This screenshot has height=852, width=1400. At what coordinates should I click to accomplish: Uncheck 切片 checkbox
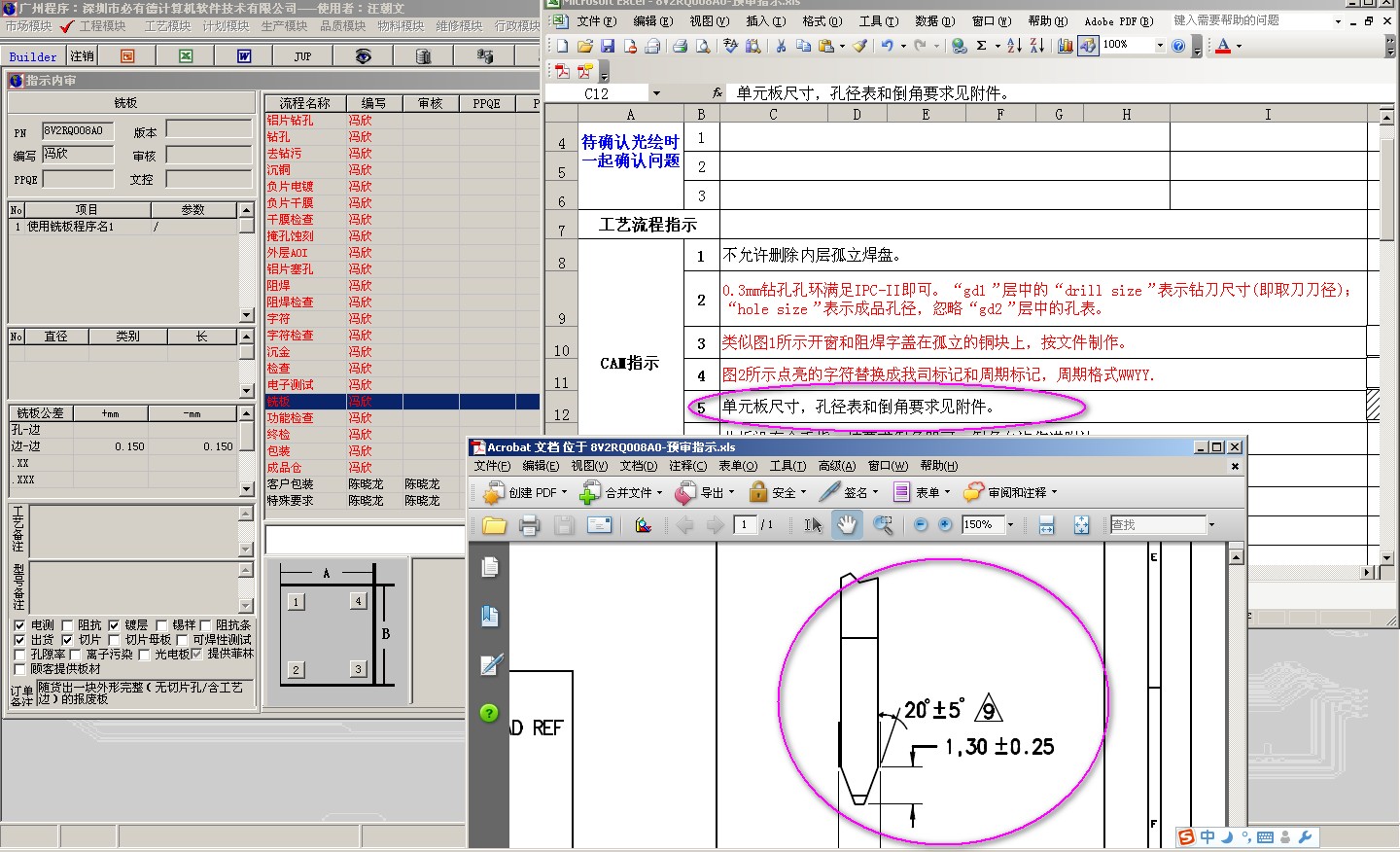pyautogui.click(x=67, y=640)
